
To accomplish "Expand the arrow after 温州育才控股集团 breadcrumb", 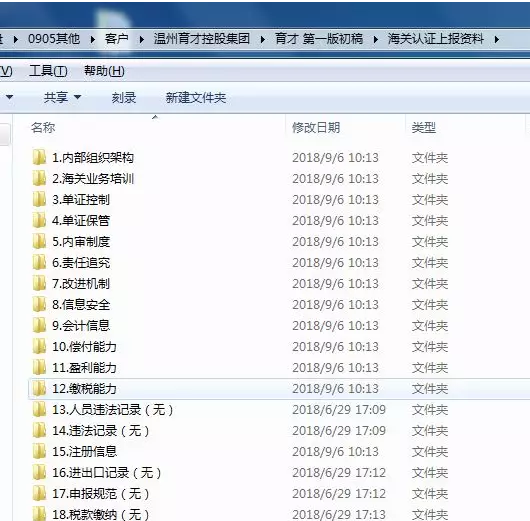I will pyautogui.click(x=263, y=40).
